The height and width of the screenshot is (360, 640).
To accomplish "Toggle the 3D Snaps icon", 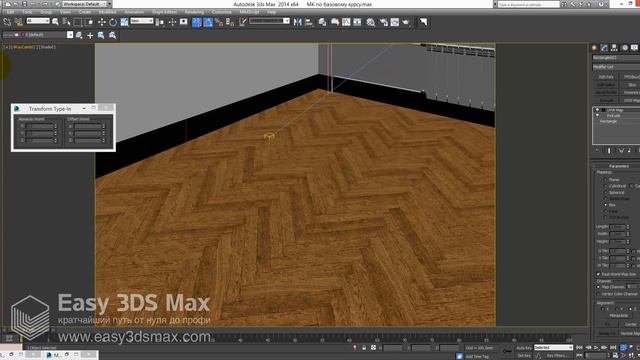I will (197, 22).
